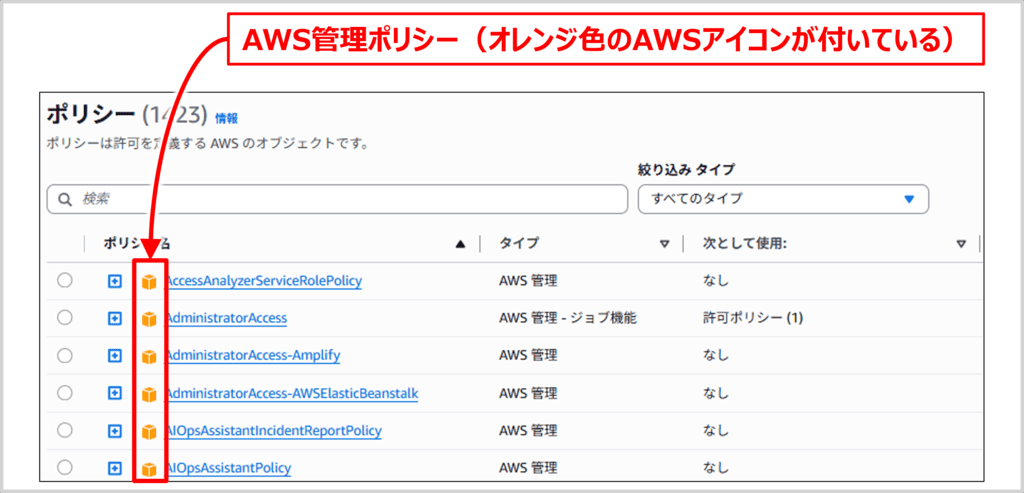Sort by タイプ column arrow
Viewport: 1024px width, 493px height.
point(665,244)
